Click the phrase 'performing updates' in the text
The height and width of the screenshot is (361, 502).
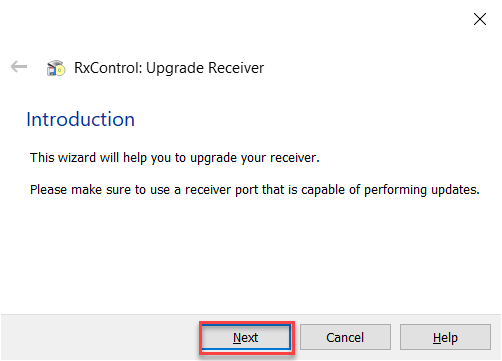pos(422,190)
